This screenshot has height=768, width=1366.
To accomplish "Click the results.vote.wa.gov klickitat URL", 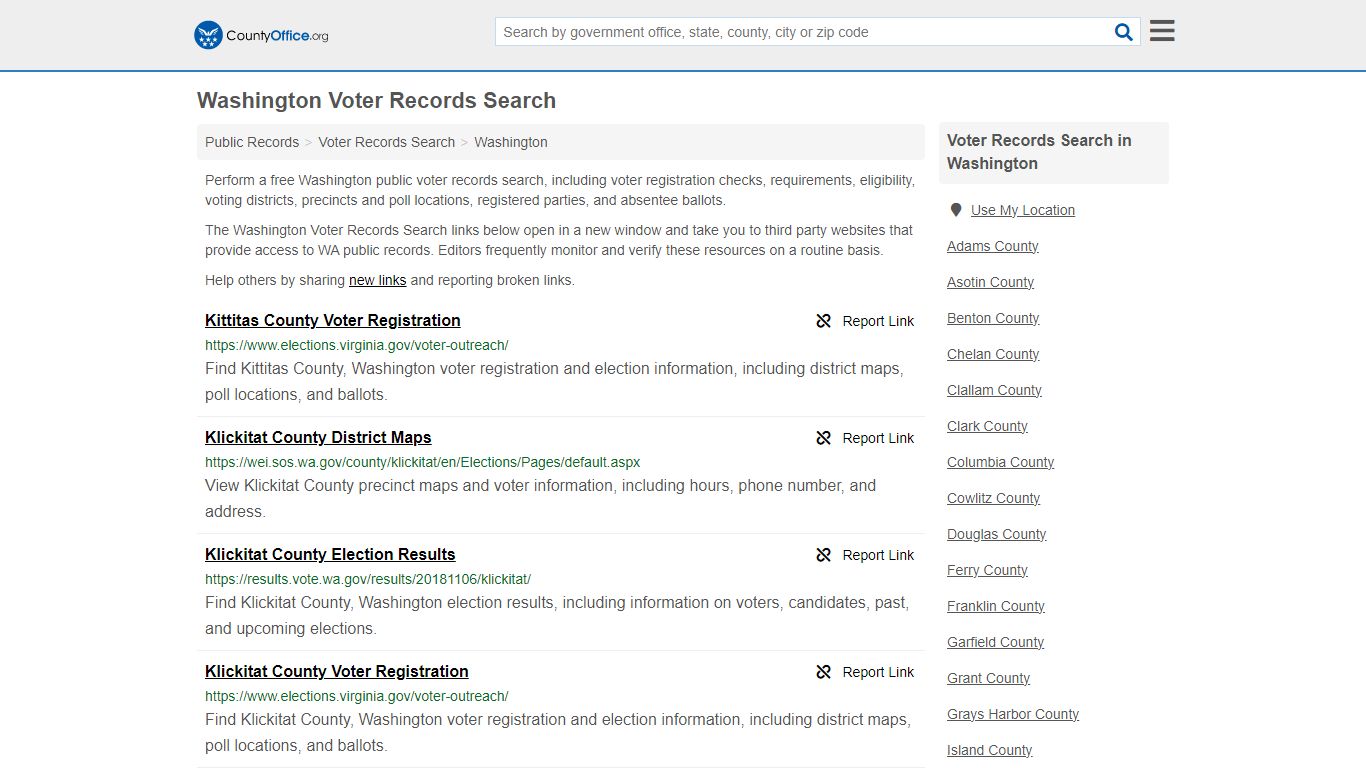I will tap(368, 579).
